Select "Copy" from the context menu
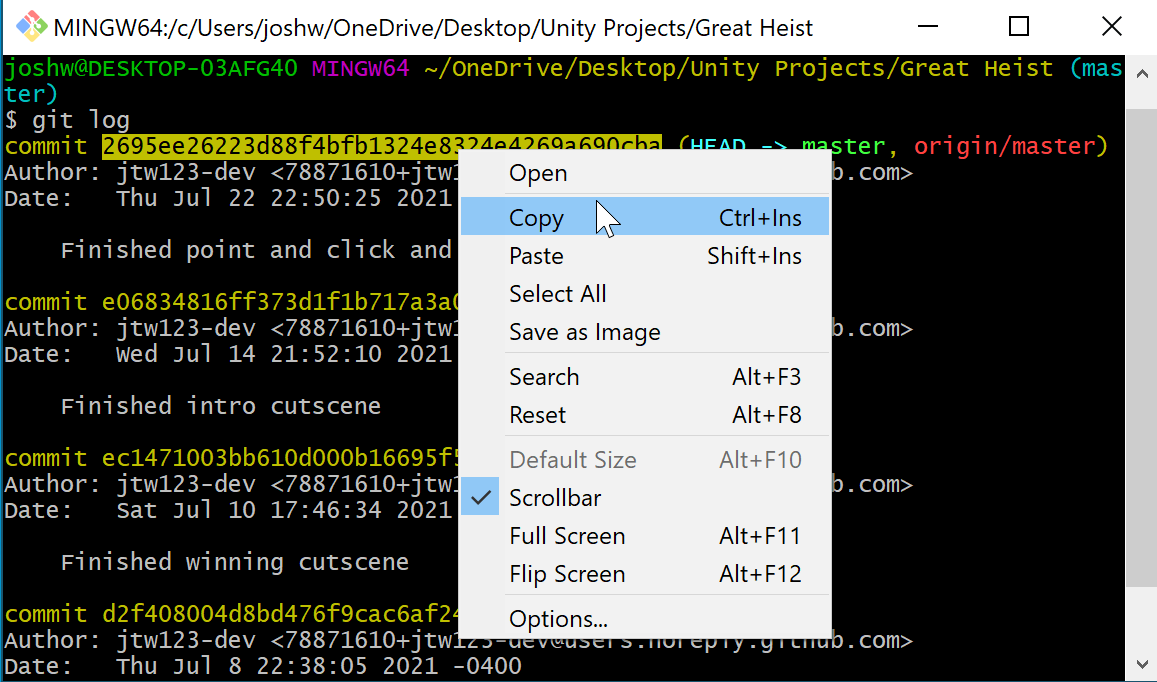 coord(537,217)
